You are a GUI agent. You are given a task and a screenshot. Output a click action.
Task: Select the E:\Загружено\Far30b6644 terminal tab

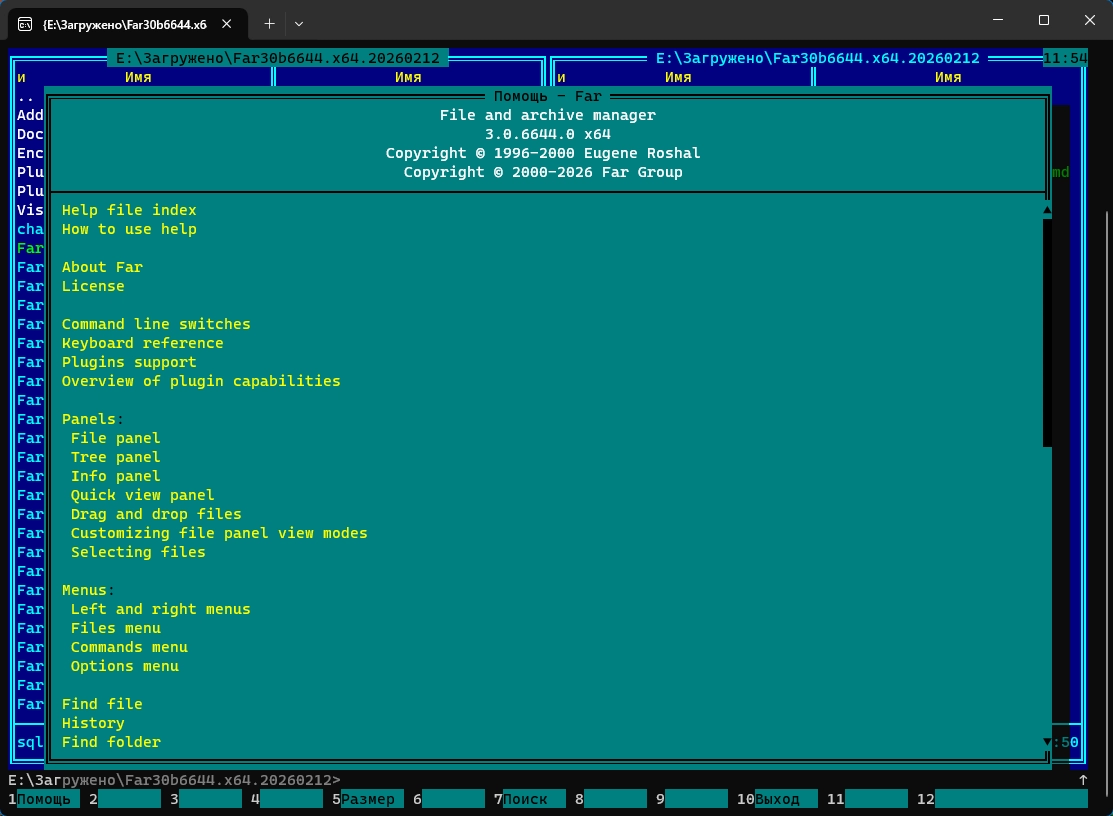tap(128, 23)
